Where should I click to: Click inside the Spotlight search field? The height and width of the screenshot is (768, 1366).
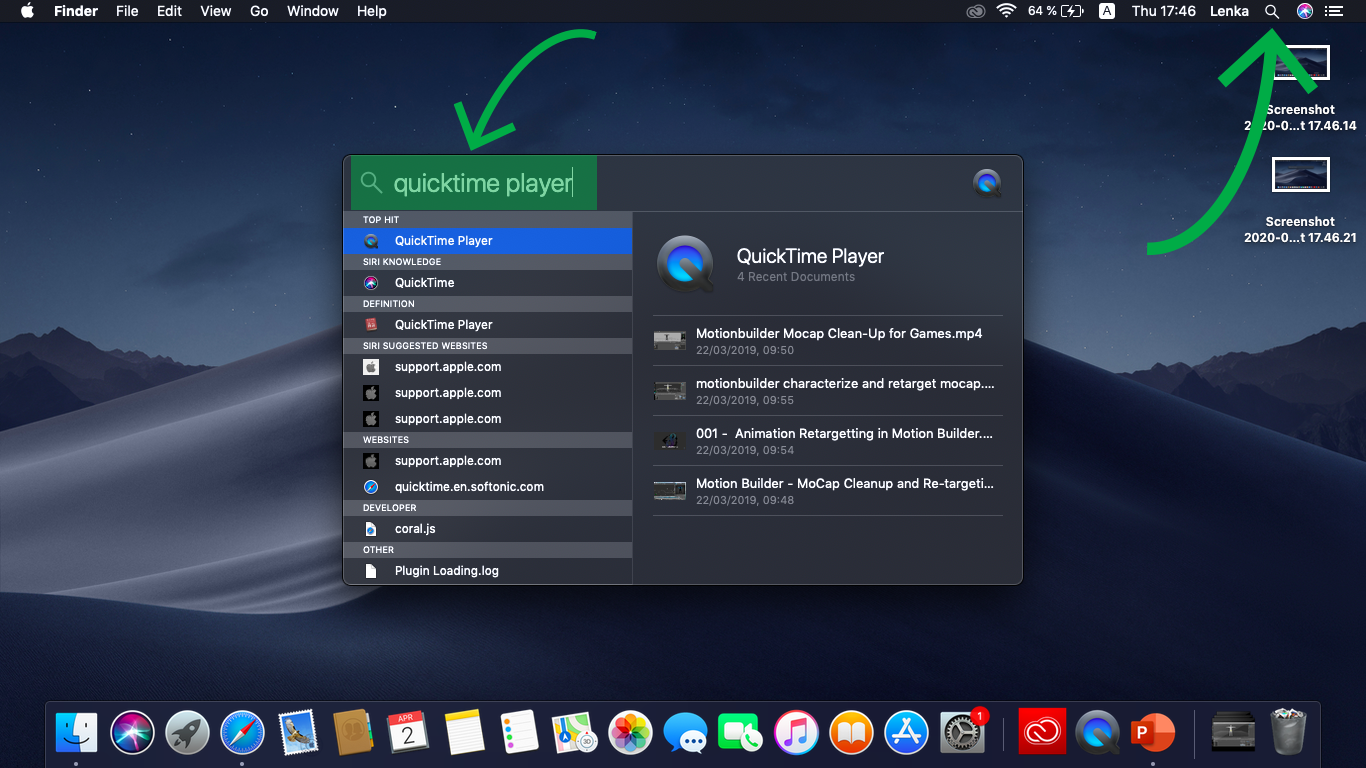point(660,183)
